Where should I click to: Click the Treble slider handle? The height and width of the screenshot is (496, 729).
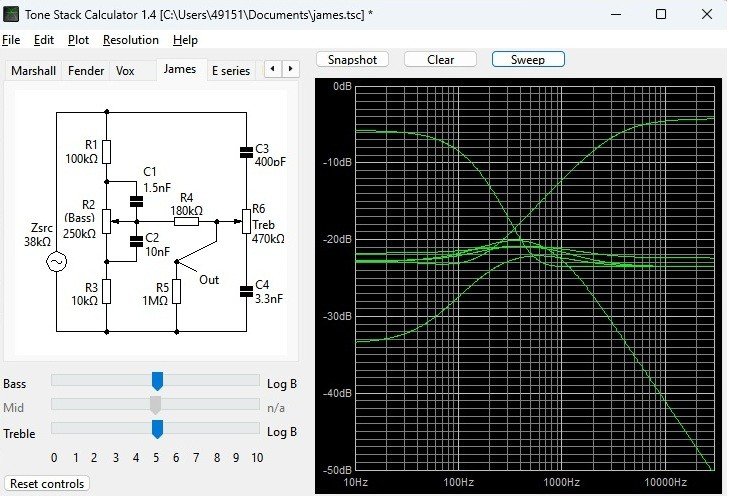pyautogui.click(x=157, y=429)
